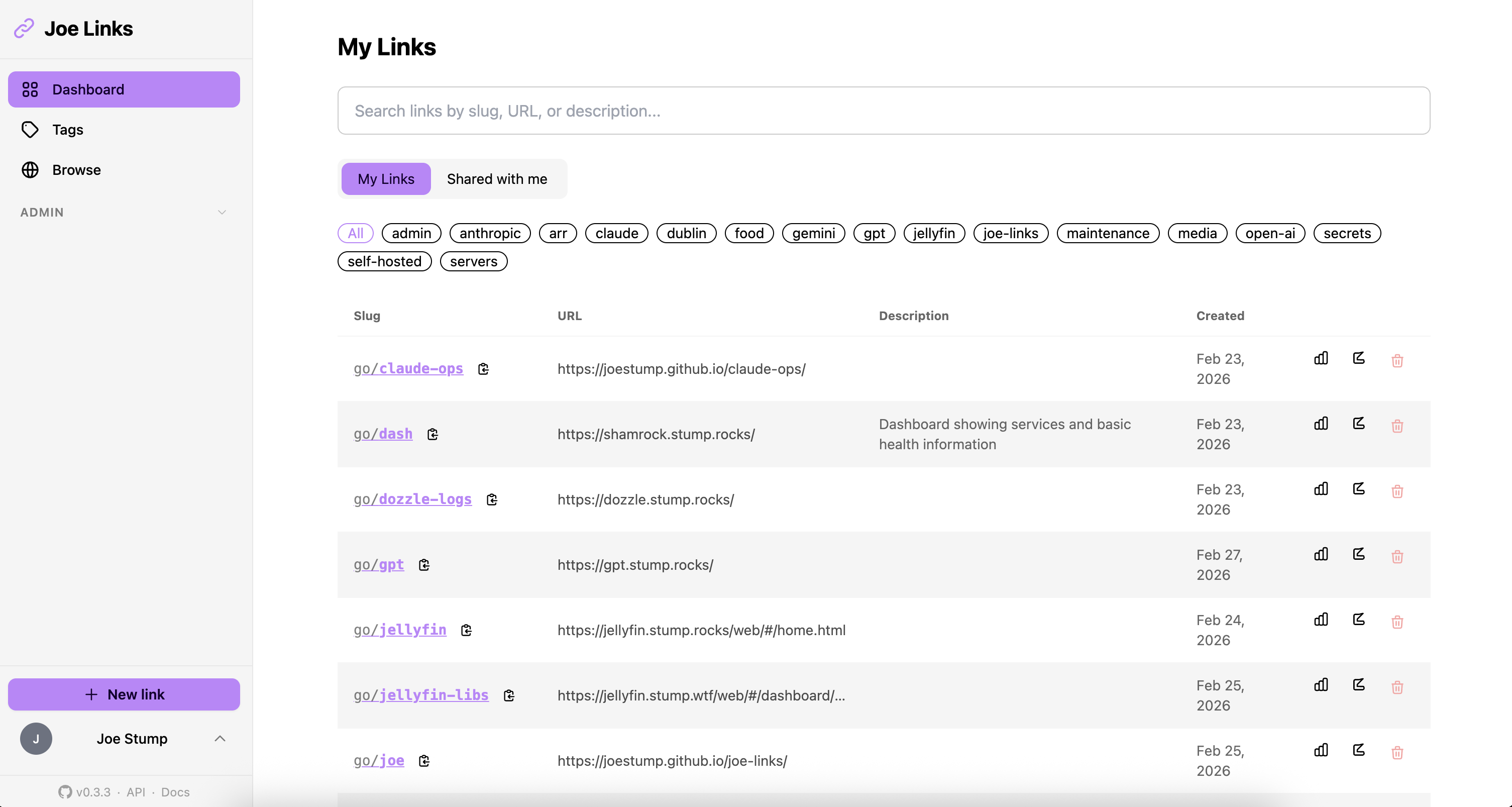Open the Dashboard via its grid icon
The image size is (1512, 807).
click(x=31, y=89)
